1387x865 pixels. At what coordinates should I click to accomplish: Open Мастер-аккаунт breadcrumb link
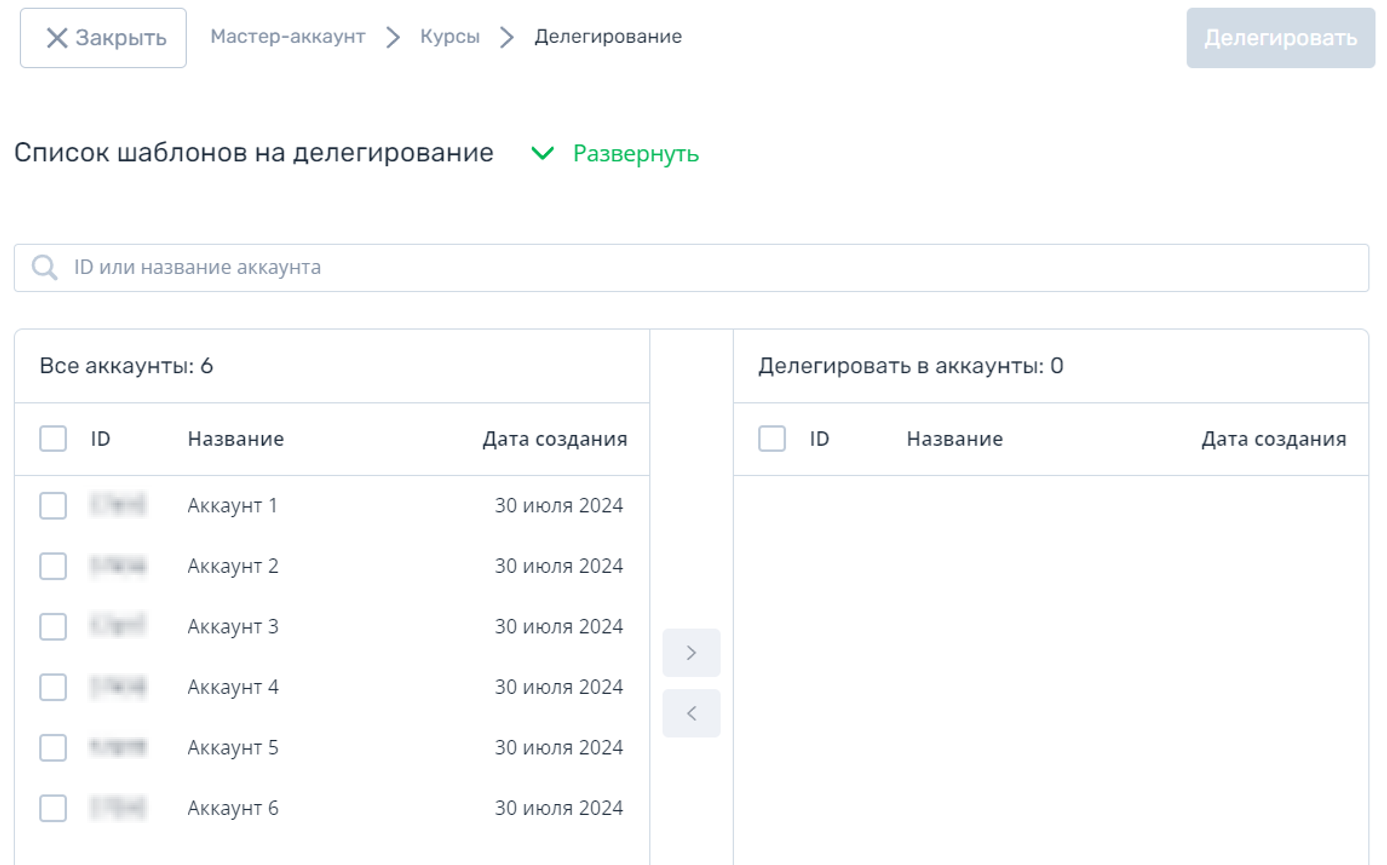[287, 37]
